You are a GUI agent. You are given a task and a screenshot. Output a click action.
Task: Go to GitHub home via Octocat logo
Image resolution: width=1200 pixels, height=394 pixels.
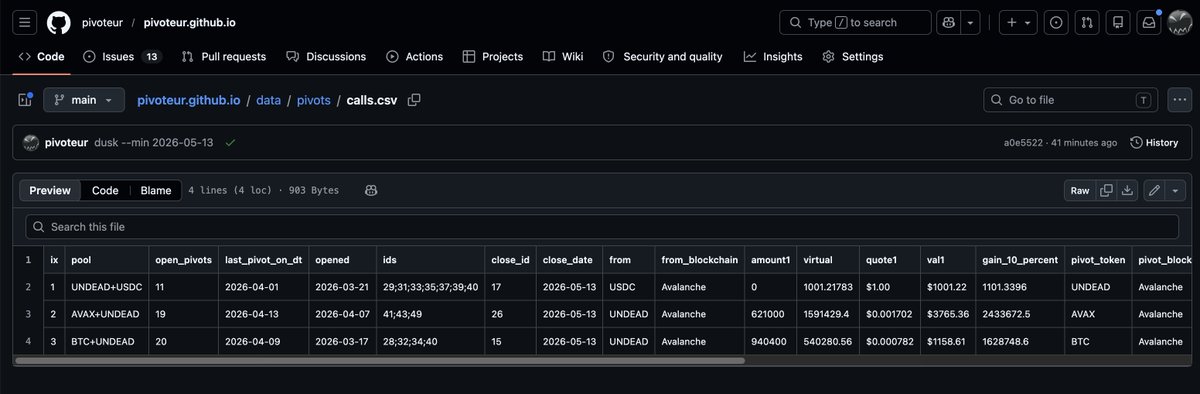59,22
